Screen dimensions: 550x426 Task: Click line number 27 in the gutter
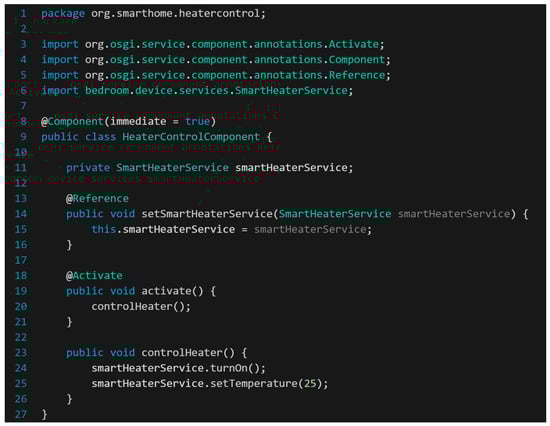click(x=21, y=414)
